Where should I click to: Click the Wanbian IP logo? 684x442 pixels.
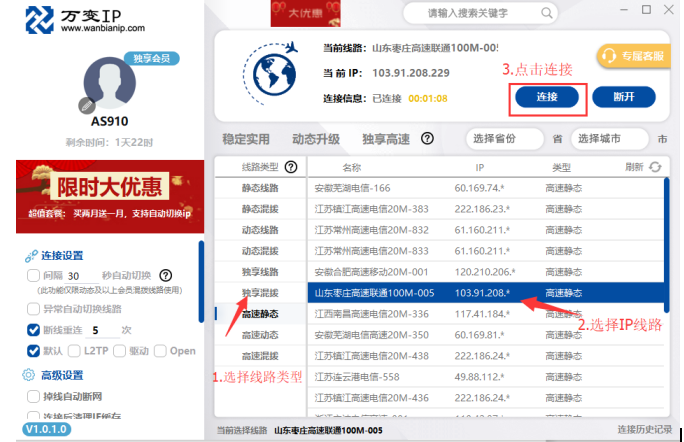[85, 20]
